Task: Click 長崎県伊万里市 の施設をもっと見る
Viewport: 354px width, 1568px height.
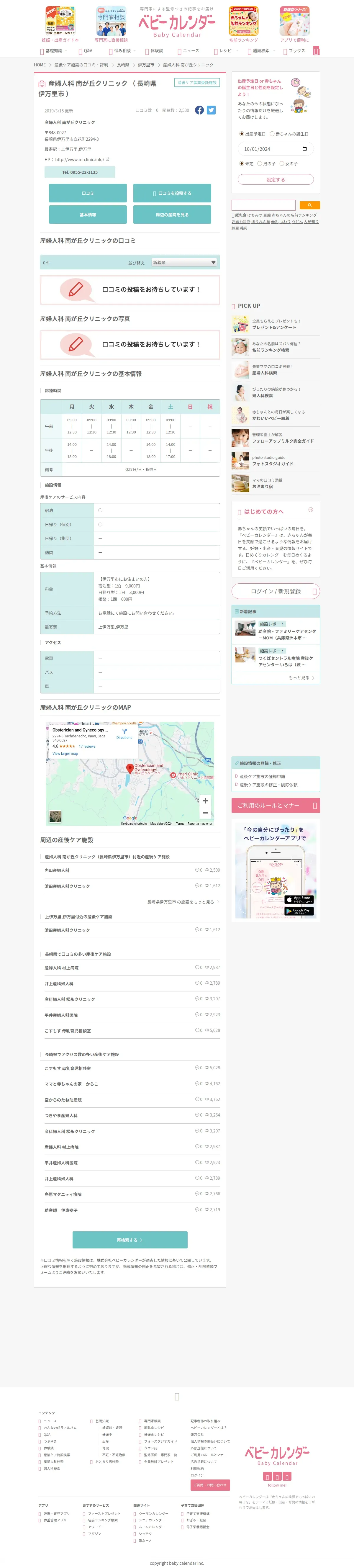Action: (x=183, y=902)
